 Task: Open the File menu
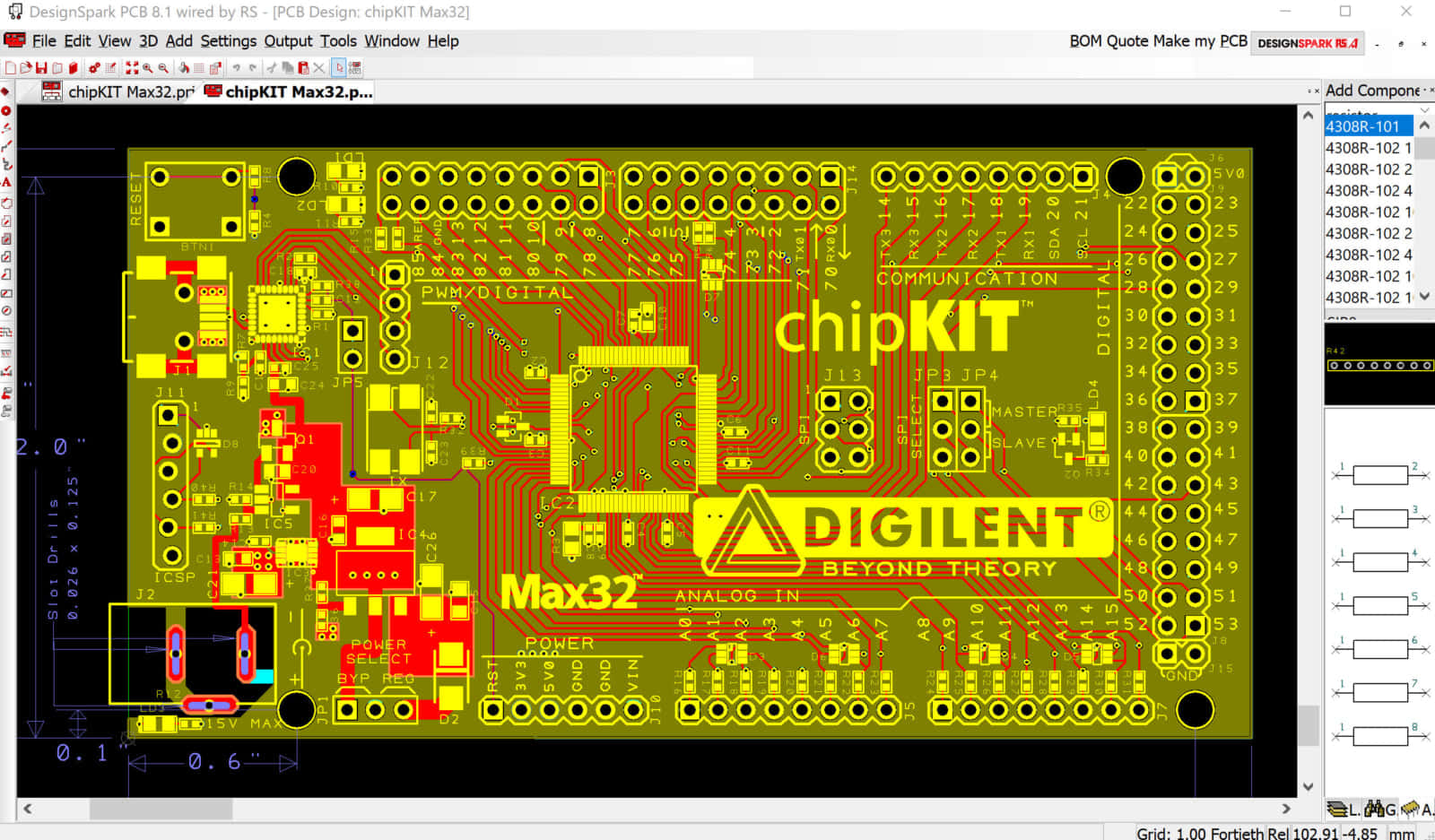(44, 41)
